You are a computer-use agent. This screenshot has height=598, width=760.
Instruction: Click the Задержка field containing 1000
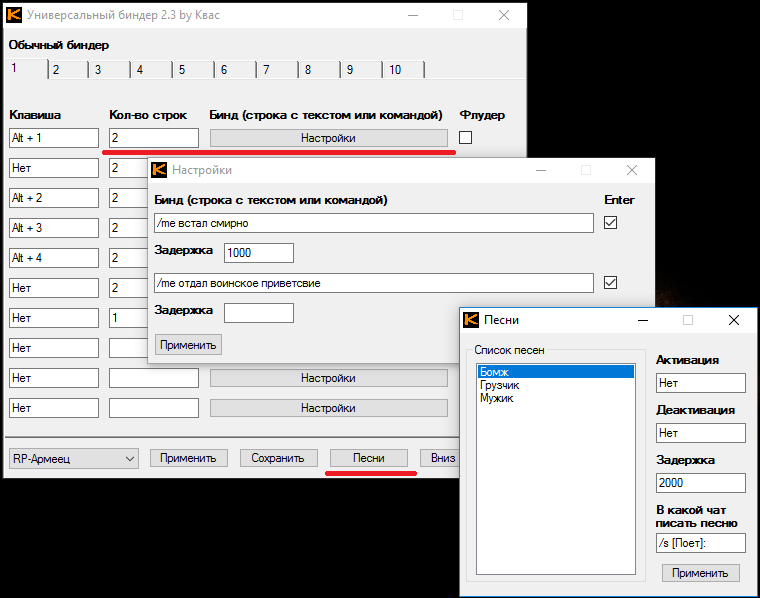click(x=258, y=253)
